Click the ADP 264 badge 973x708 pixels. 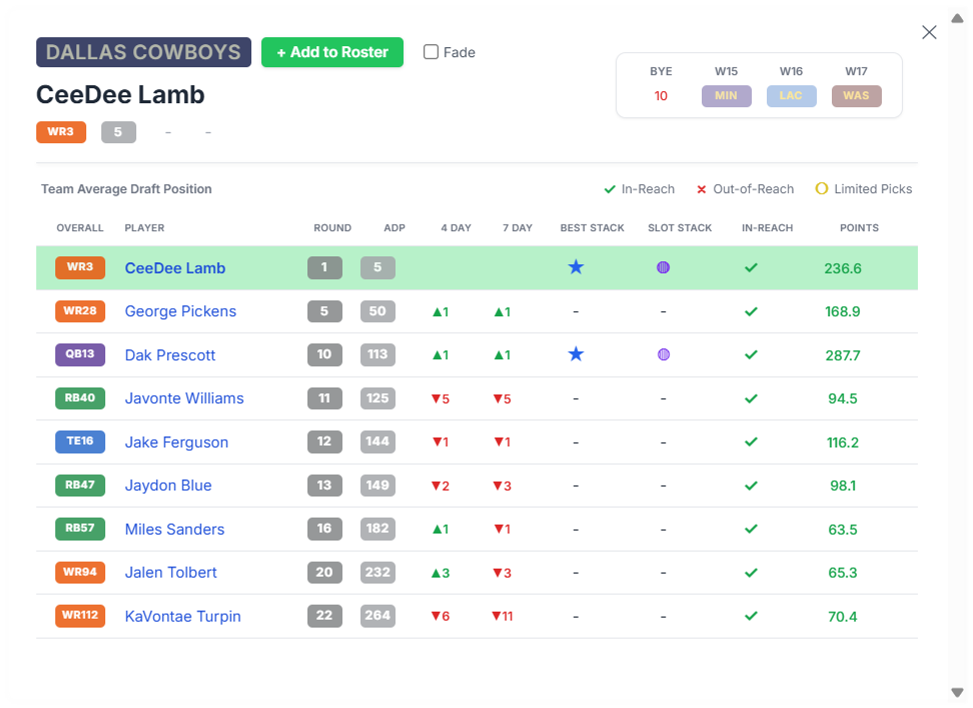click(378, 616)
